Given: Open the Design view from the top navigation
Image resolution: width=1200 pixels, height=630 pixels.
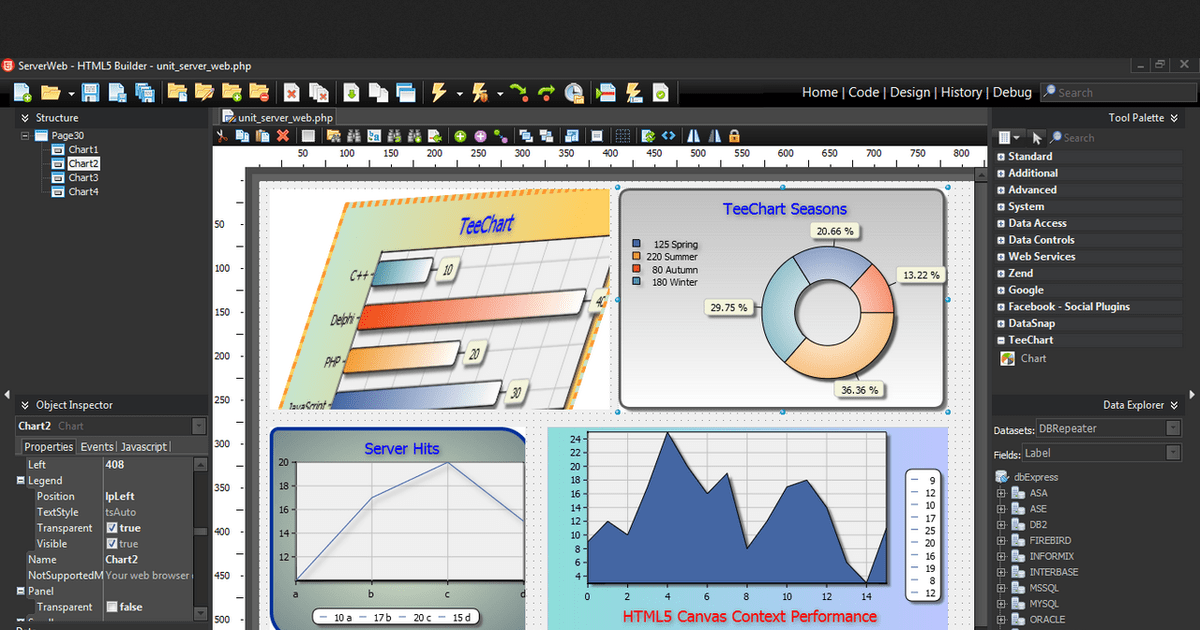Looking at the screenshot, I should pos(910,91).
